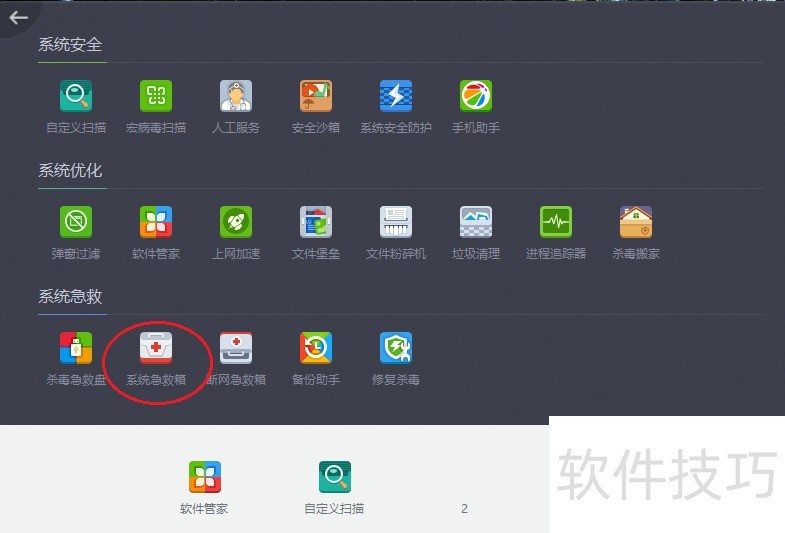Click 自定义扫描 shortcut in bottom bar
The width and height of the screenshot is (785, 533).
coord(334,478)
